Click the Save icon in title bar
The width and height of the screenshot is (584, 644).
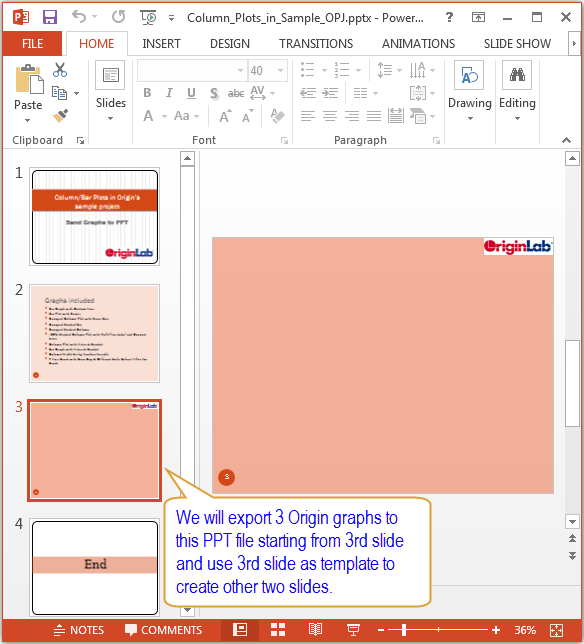(50, 17)
